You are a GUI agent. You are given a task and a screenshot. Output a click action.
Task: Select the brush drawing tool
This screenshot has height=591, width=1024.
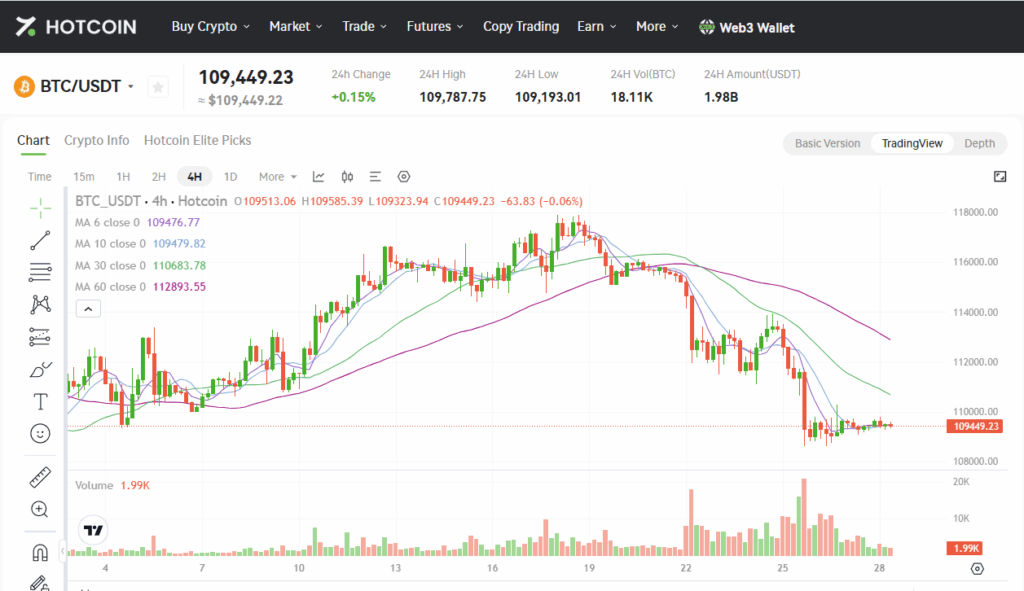point(40,370)
